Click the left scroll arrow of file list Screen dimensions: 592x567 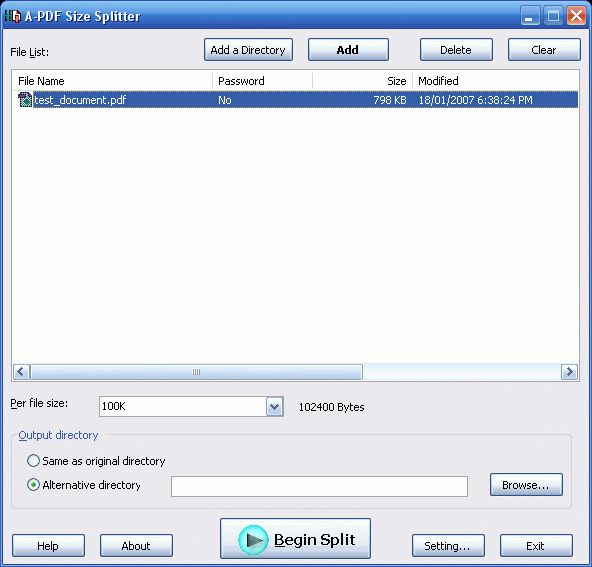(x=21, y=372)
